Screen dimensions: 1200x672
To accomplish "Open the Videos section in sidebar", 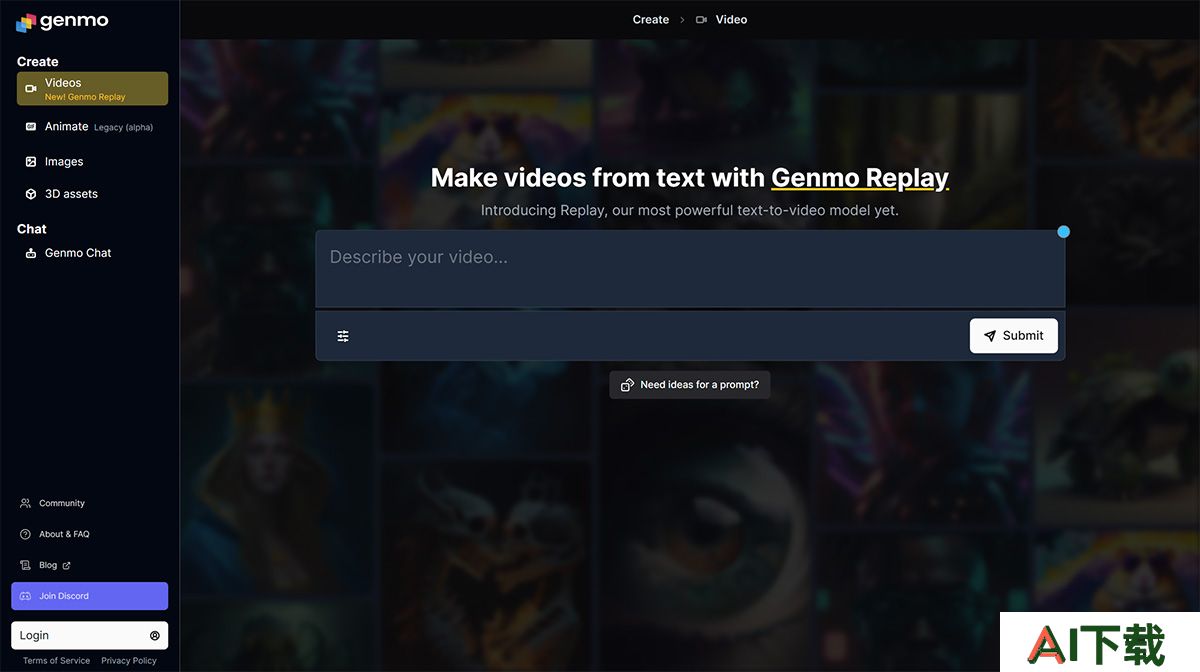I will (92, 88).
